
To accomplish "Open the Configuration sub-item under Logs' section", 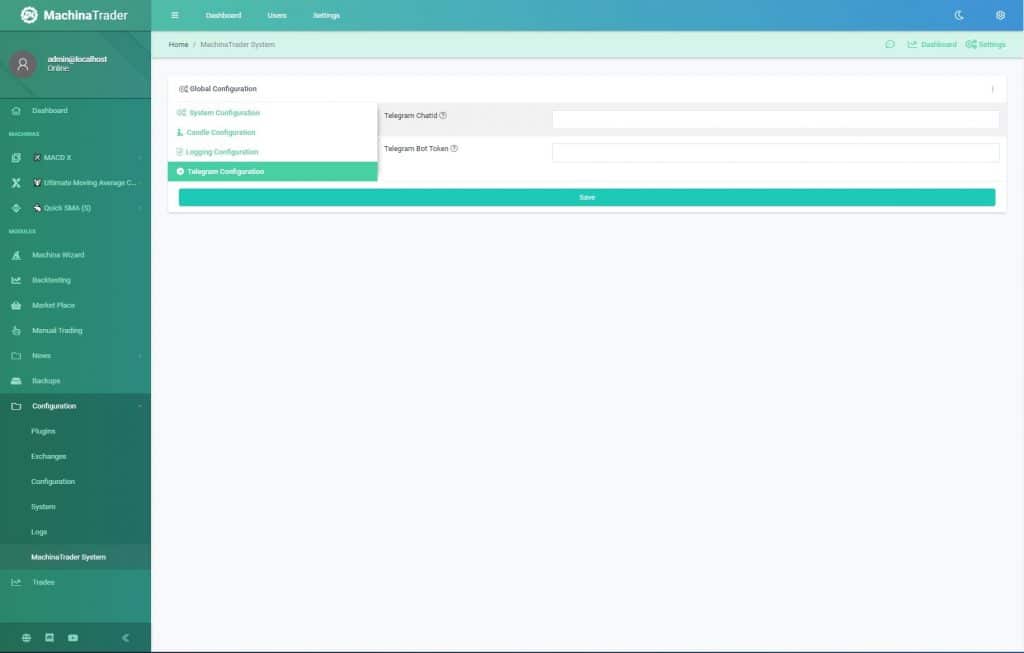I will click(53, 482).
